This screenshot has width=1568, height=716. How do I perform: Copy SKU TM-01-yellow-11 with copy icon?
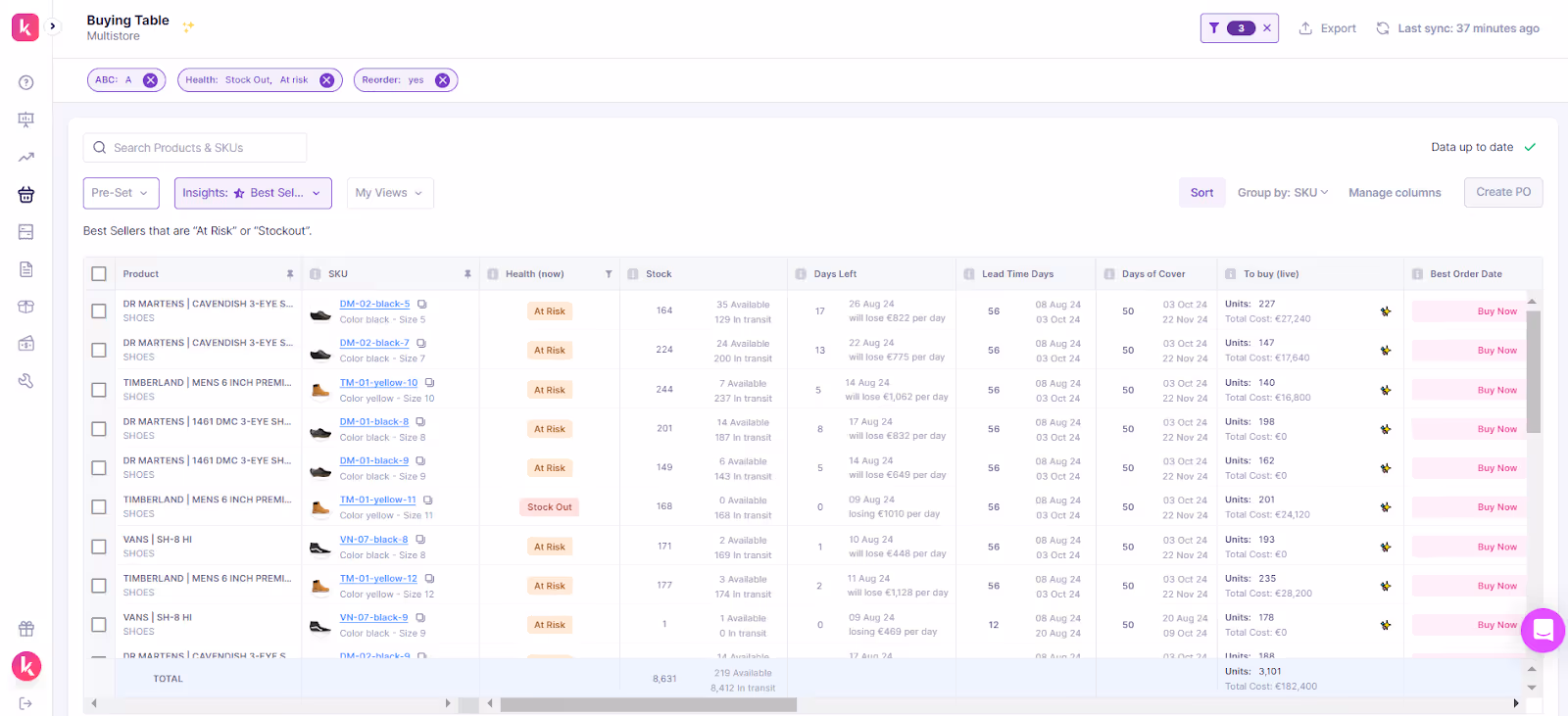(x=428, y=501)
